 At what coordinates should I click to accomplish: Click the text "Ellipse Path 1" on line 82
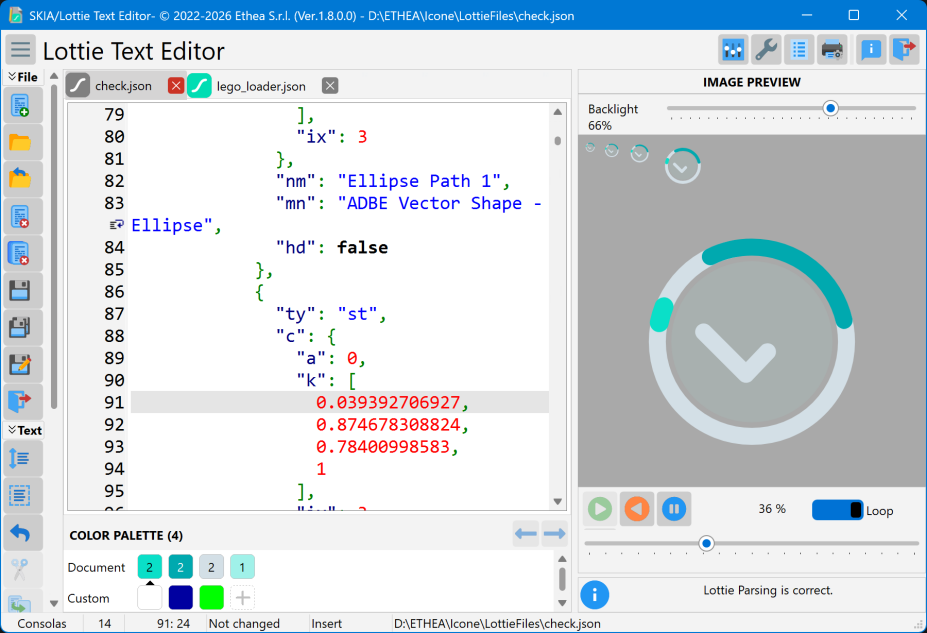point(419,181)
